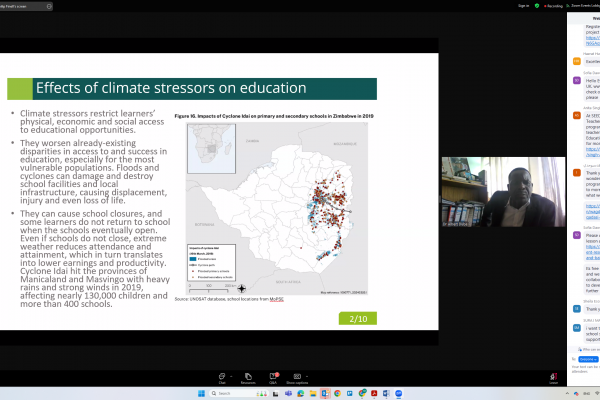
Task: Click the purple avatar in chat
Action: tap(576, 234)
